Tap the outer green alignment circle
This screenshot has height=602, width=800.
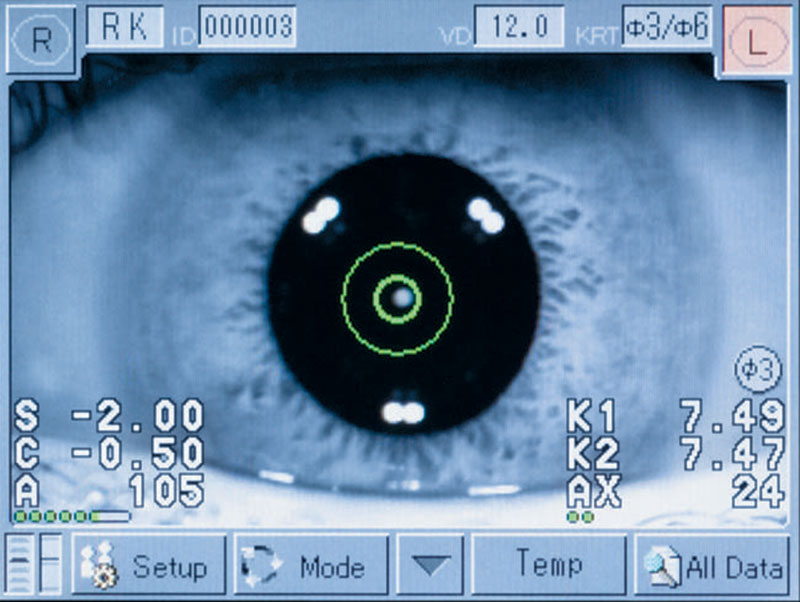click(397, 245)
